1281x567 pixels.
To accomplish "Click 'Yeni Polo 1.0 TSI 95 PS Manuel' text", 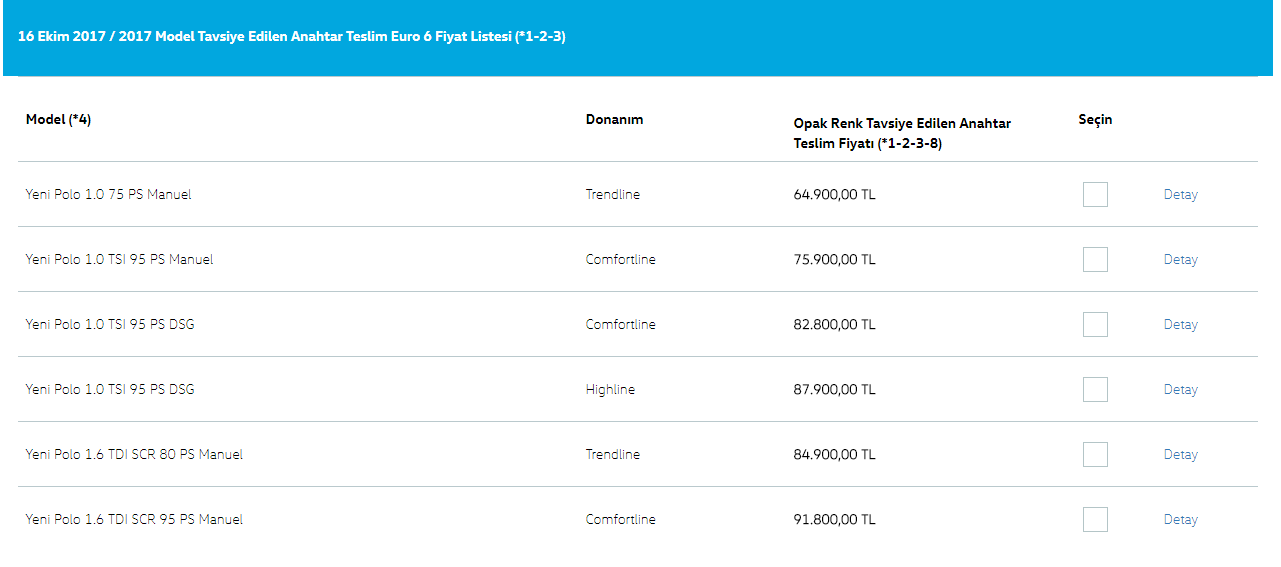I will 119,260.
